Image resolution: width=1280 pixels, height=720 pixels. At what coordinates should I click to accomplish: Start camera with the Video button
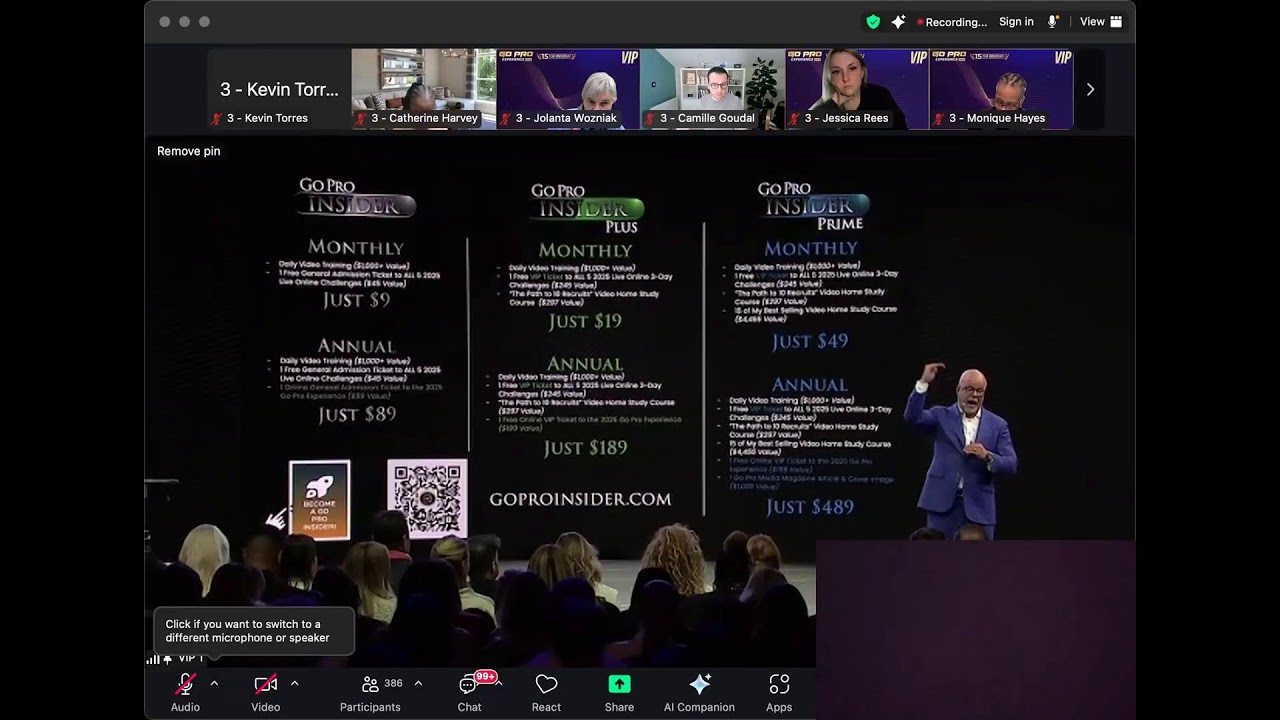pyautogui.click(x=266, y=692)
